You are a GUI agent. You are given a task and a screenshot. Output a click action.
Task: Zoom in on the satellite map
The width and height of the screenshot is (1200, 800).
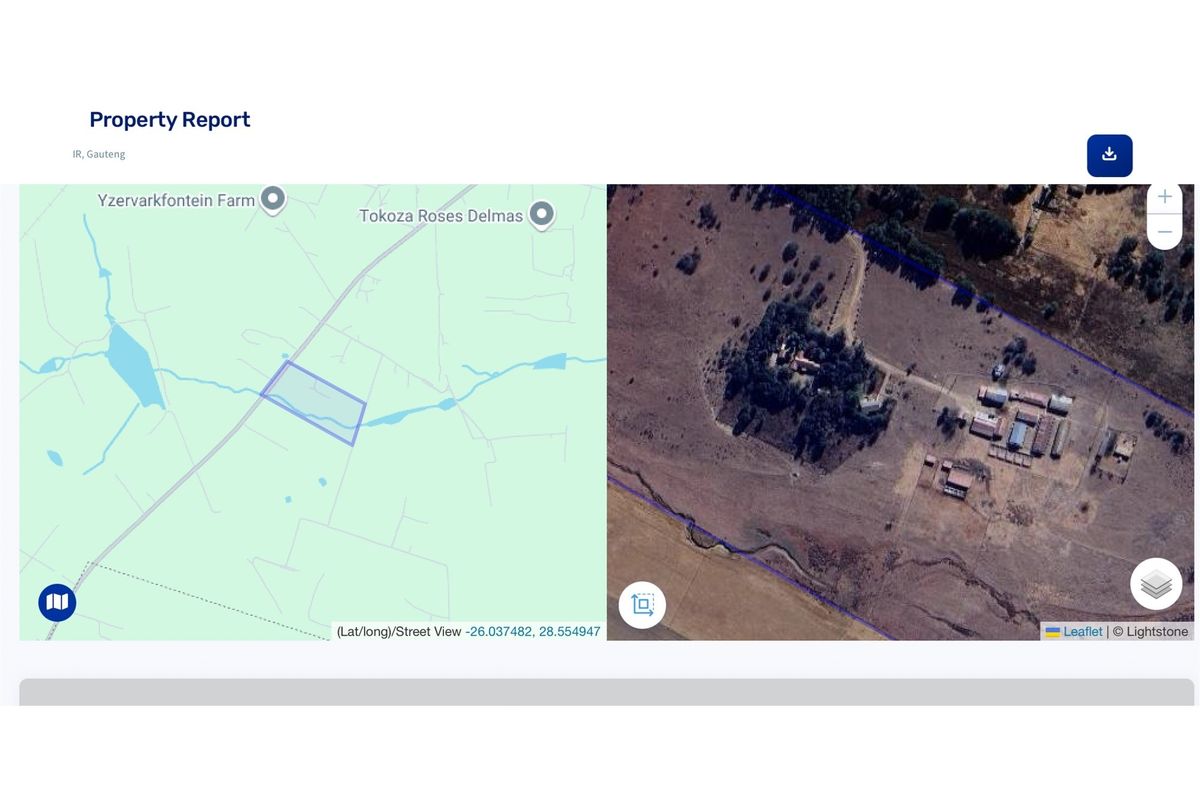pos(1164,197)
